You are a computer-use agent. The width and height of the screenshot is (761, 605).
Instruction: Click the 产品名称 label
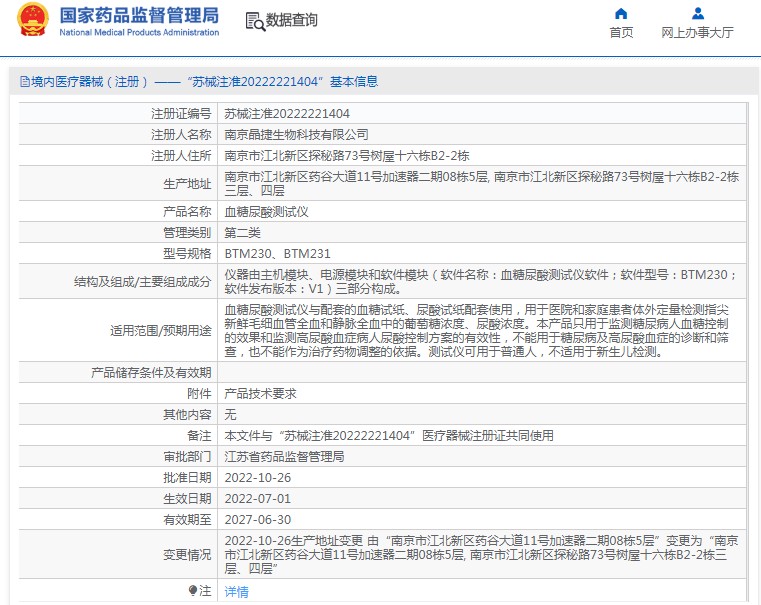(x=187, y=212)
